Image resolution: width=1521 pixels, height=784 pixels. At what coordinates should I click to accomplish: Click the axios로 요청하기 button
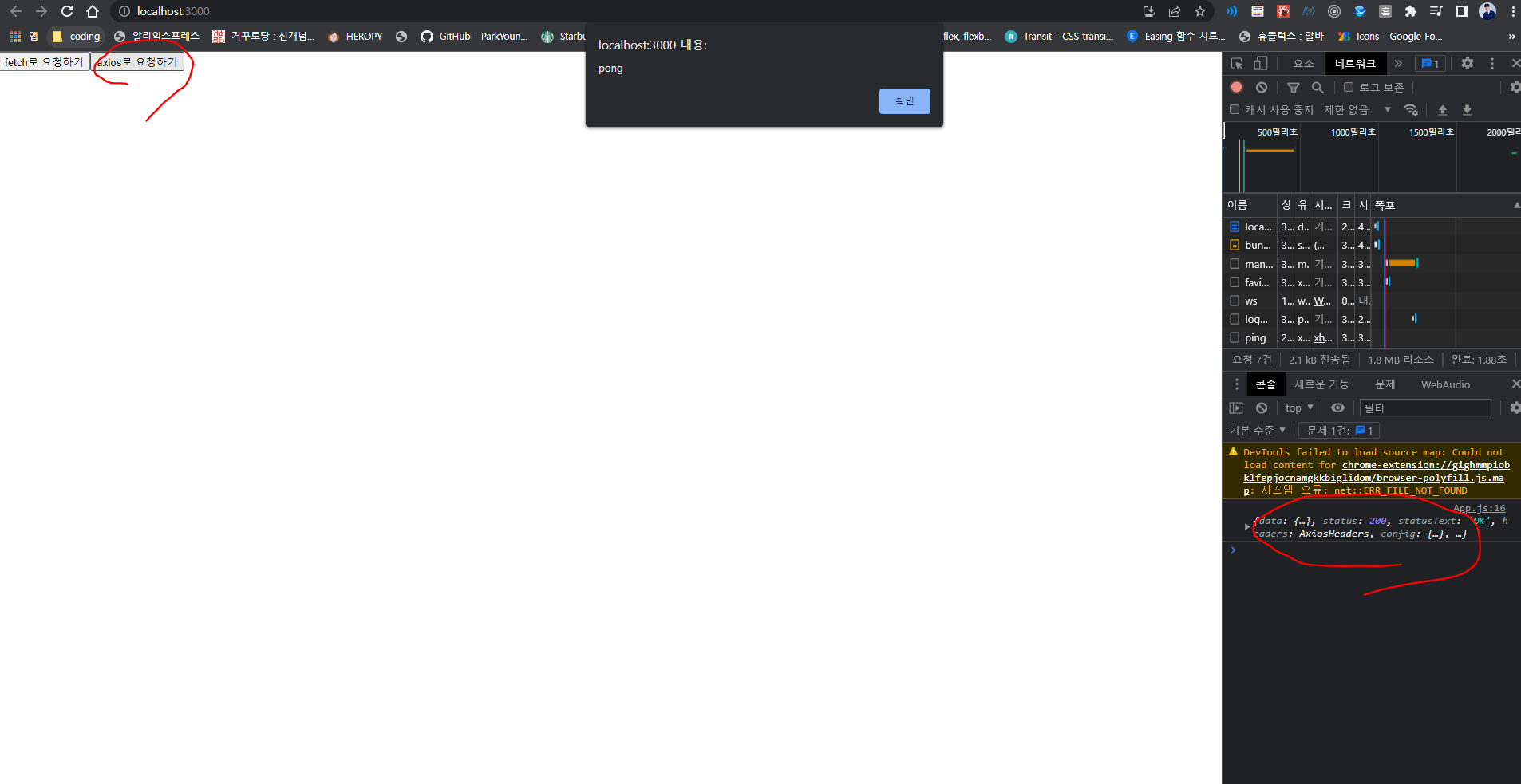point(137,62)
